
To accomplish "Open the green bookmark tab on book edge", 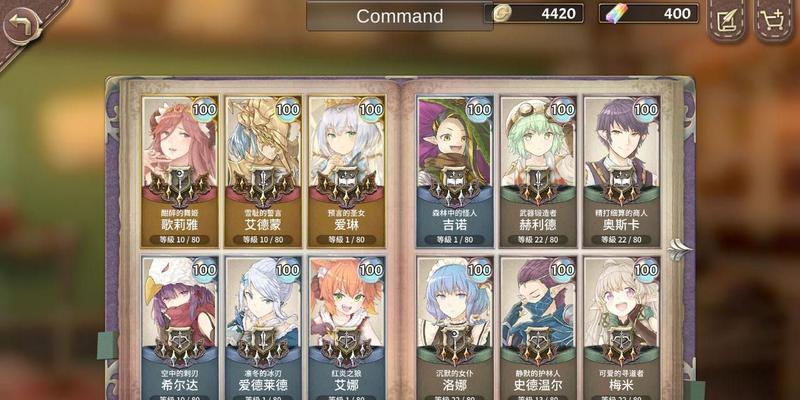I will [106, 345].
